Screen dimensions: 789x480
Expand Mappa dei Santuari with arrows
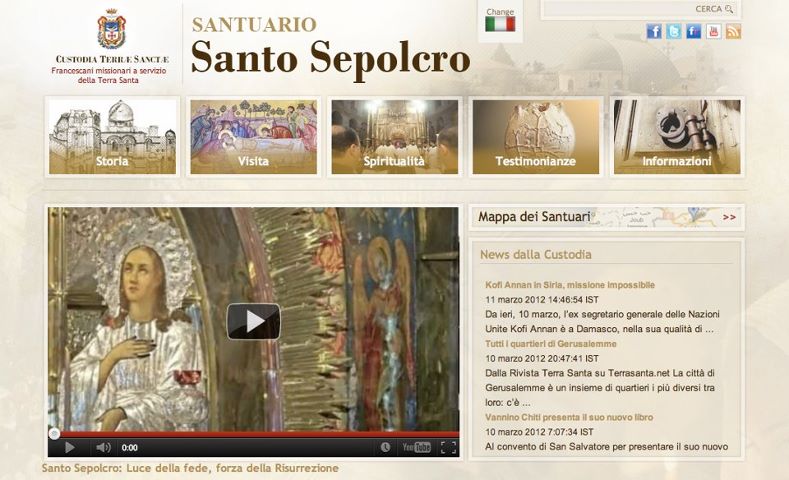(729, 216)
